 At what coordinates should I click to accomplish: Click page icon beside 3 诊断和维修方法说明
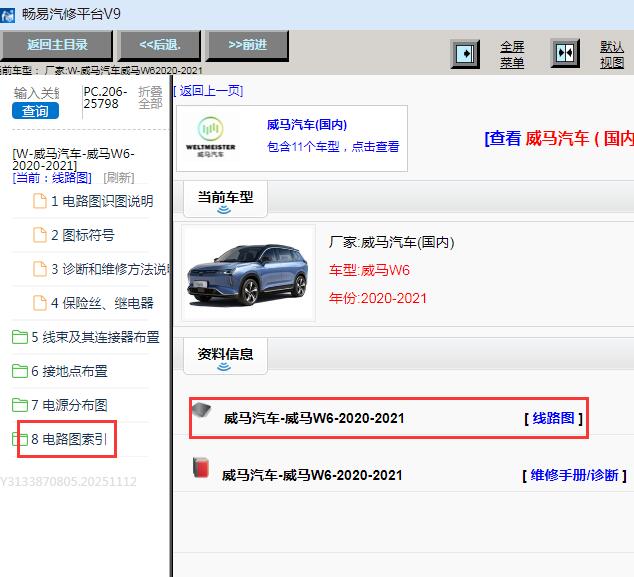tap(40, 269)
